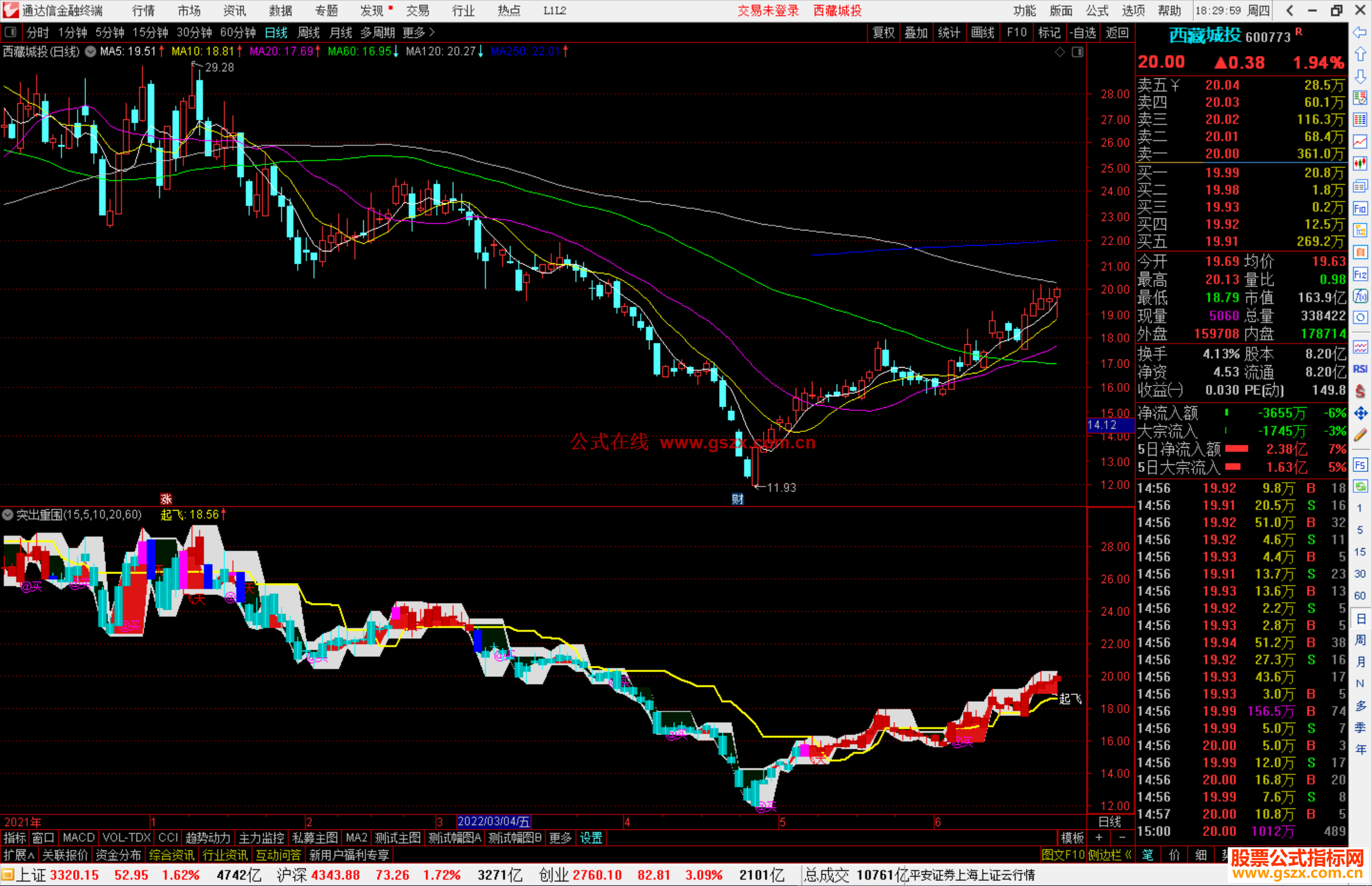Viewport: 1372px width, 886px height.
Task: Click the plus zoom button beside 模板
Action: (1099, 838)
